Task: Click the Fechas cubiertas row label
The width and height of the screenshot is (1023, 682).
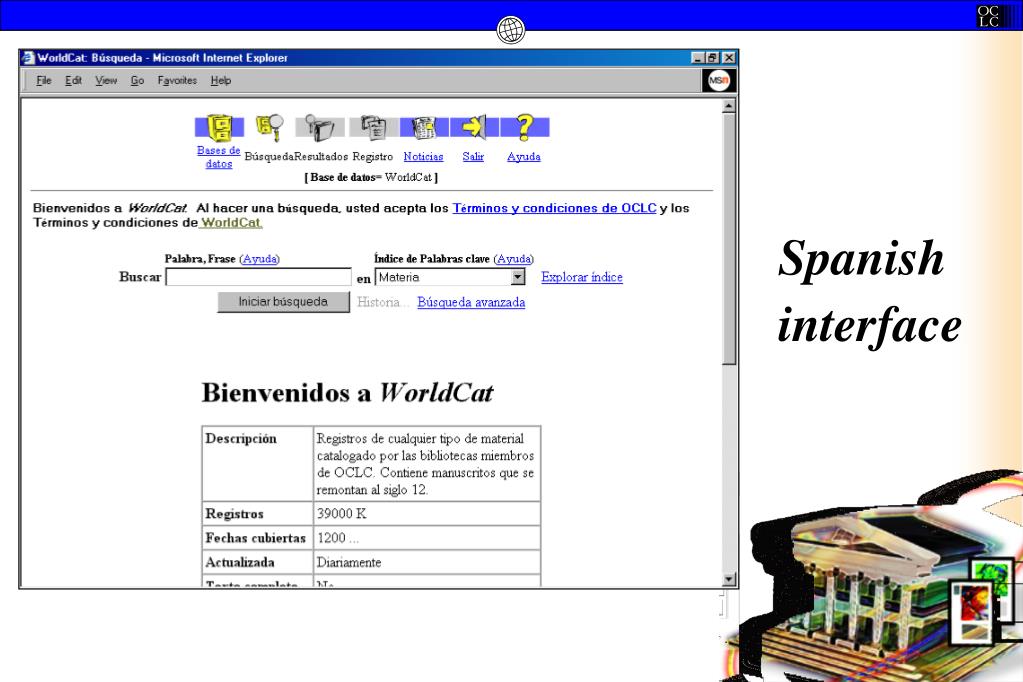Action: (258, 538)
